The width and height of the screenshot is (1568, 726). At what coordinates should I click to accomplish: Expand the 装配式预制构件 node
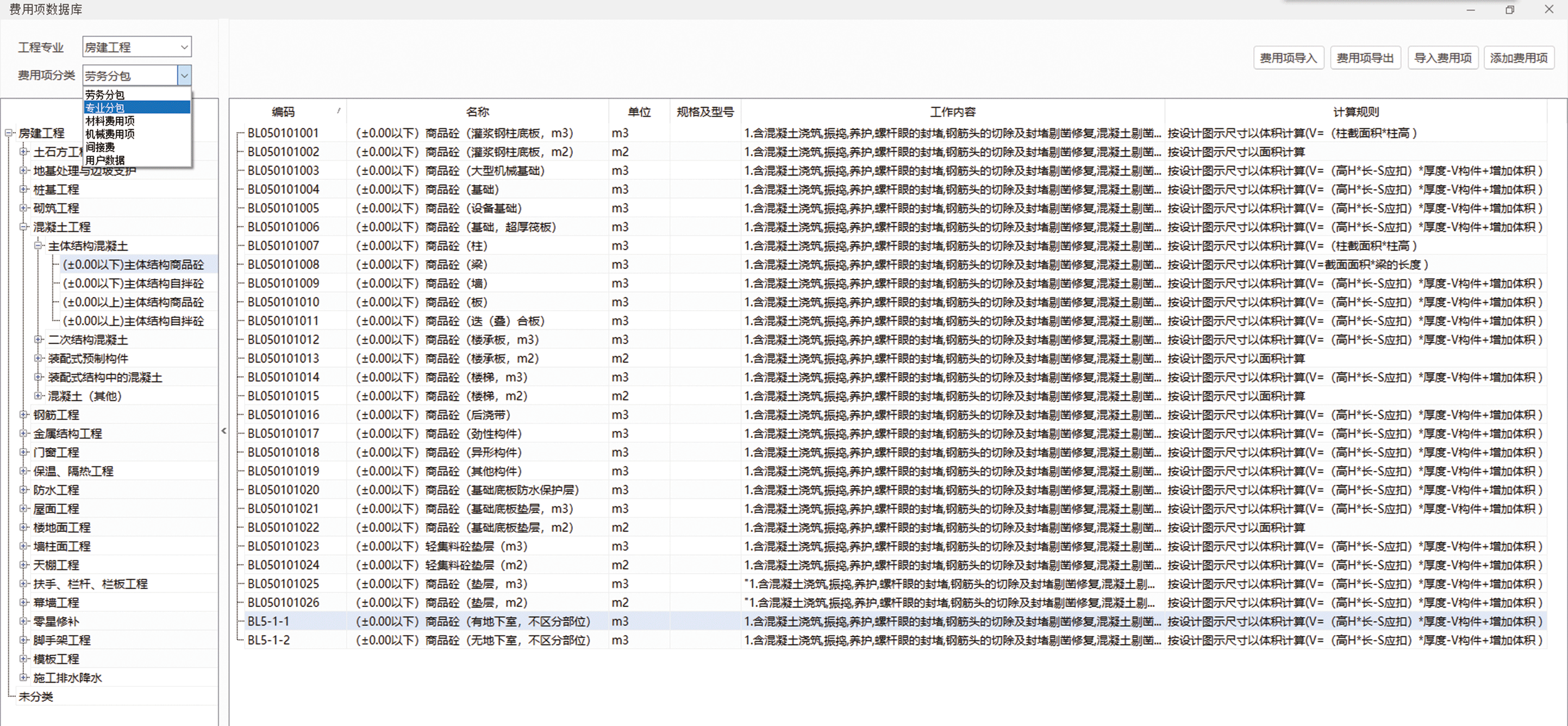coord(39,359)
